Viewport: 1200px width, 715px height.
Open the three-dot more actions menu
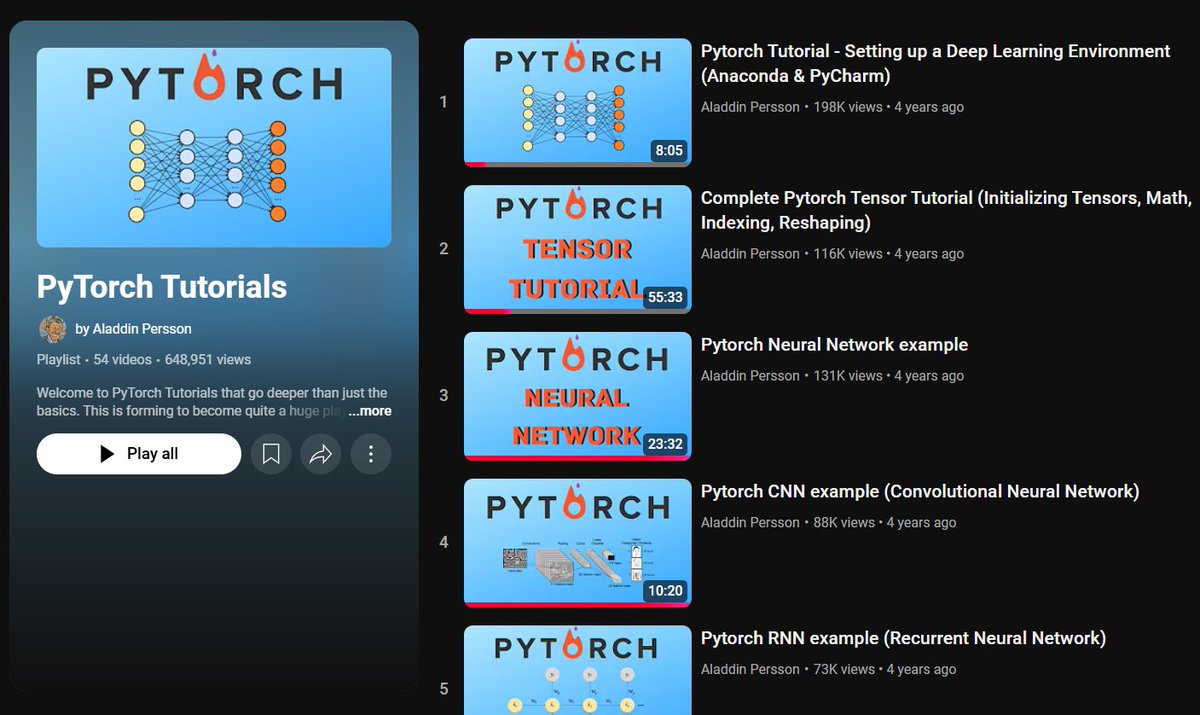pyautogui.click(x=371, y=454)
